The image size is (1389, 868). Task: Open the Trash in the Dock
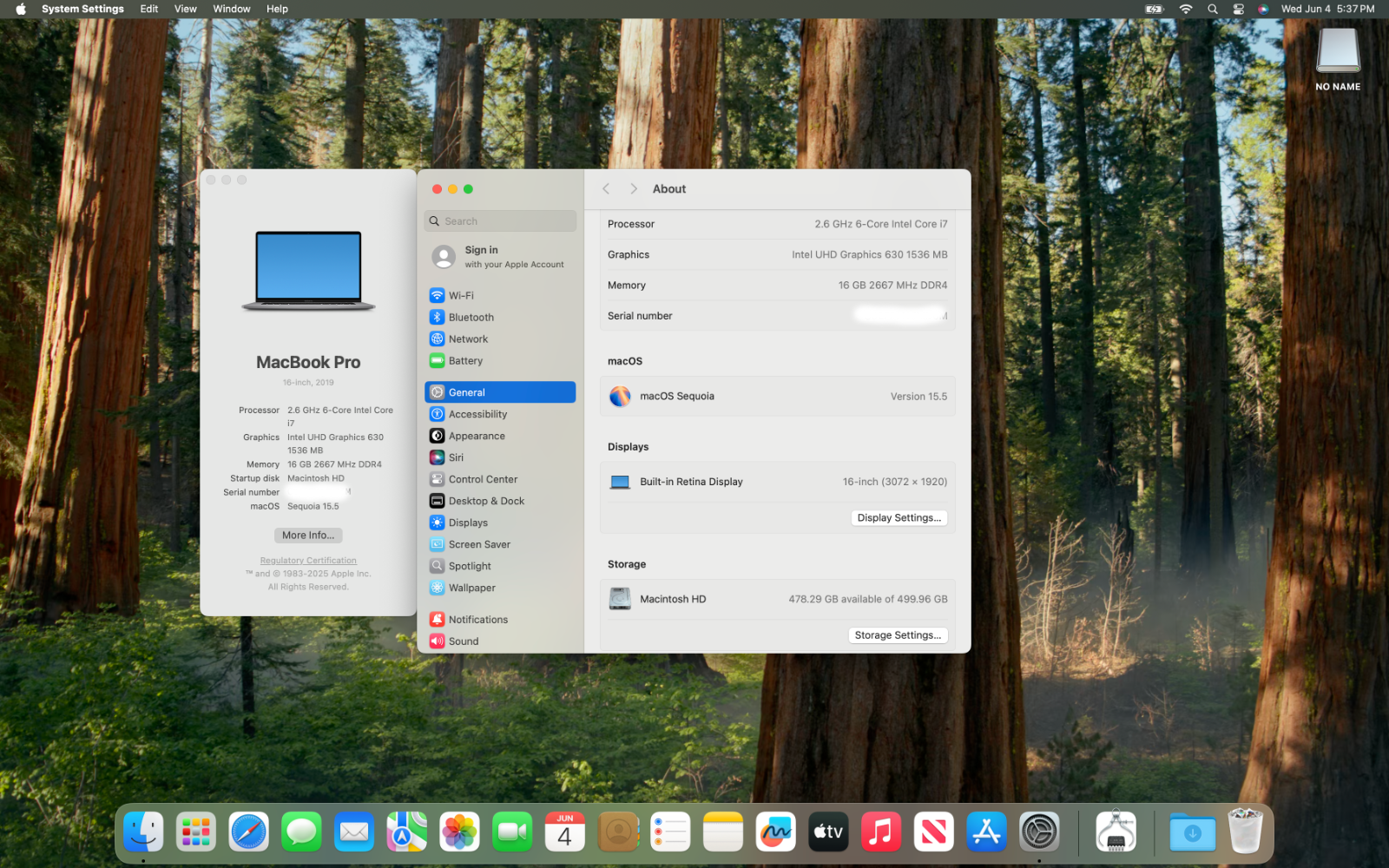(1246, 832)
